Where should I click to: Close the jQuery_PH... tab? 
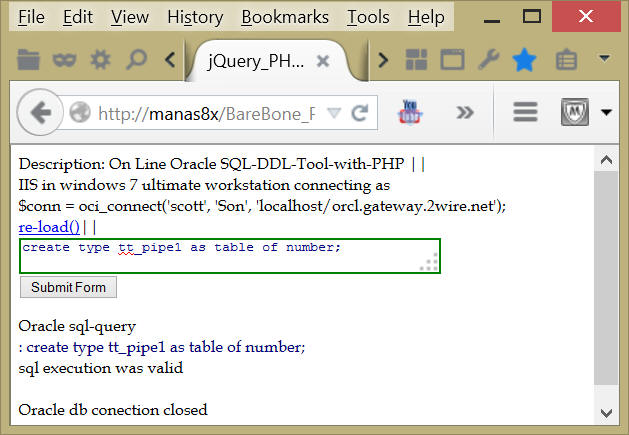[x=323, y=61]
